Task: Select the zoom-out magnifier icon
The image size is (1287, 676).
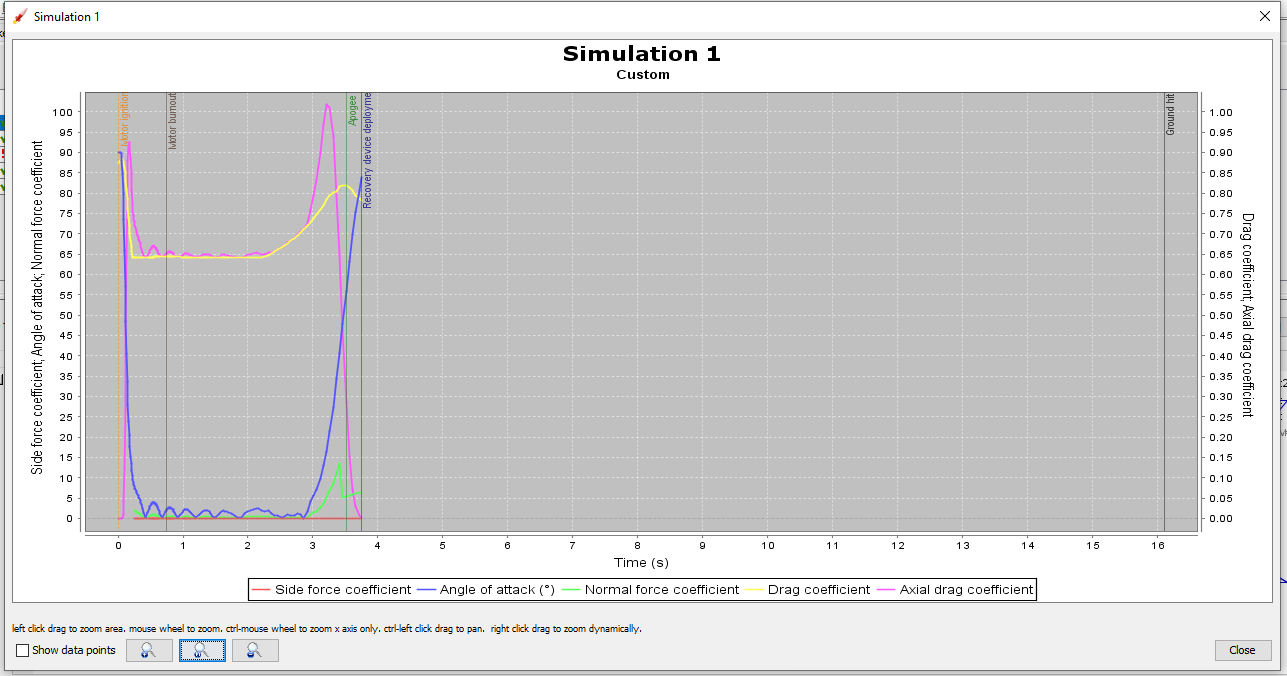Action: pos(255,650)
